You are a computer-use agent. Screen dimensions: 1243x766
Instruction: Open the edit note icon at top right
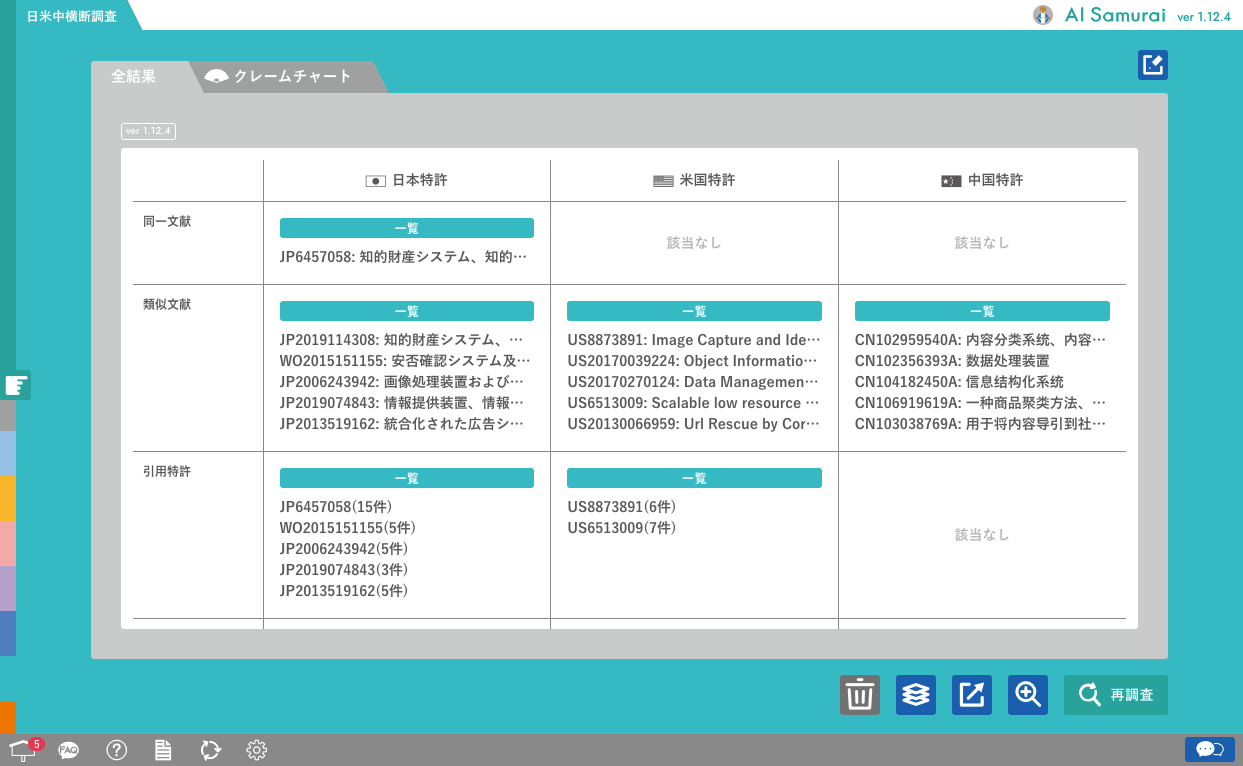(x=1153, y=66)
